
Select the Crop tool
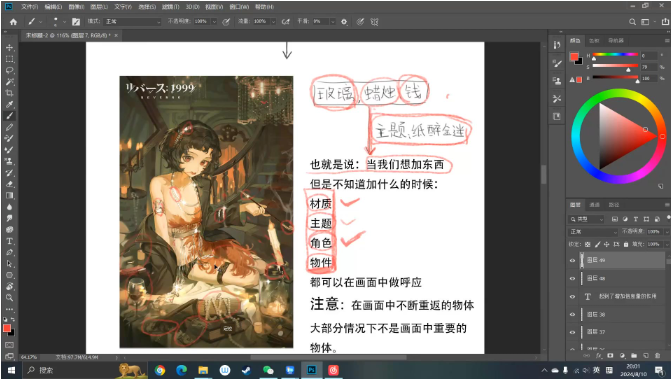[9, 93]
